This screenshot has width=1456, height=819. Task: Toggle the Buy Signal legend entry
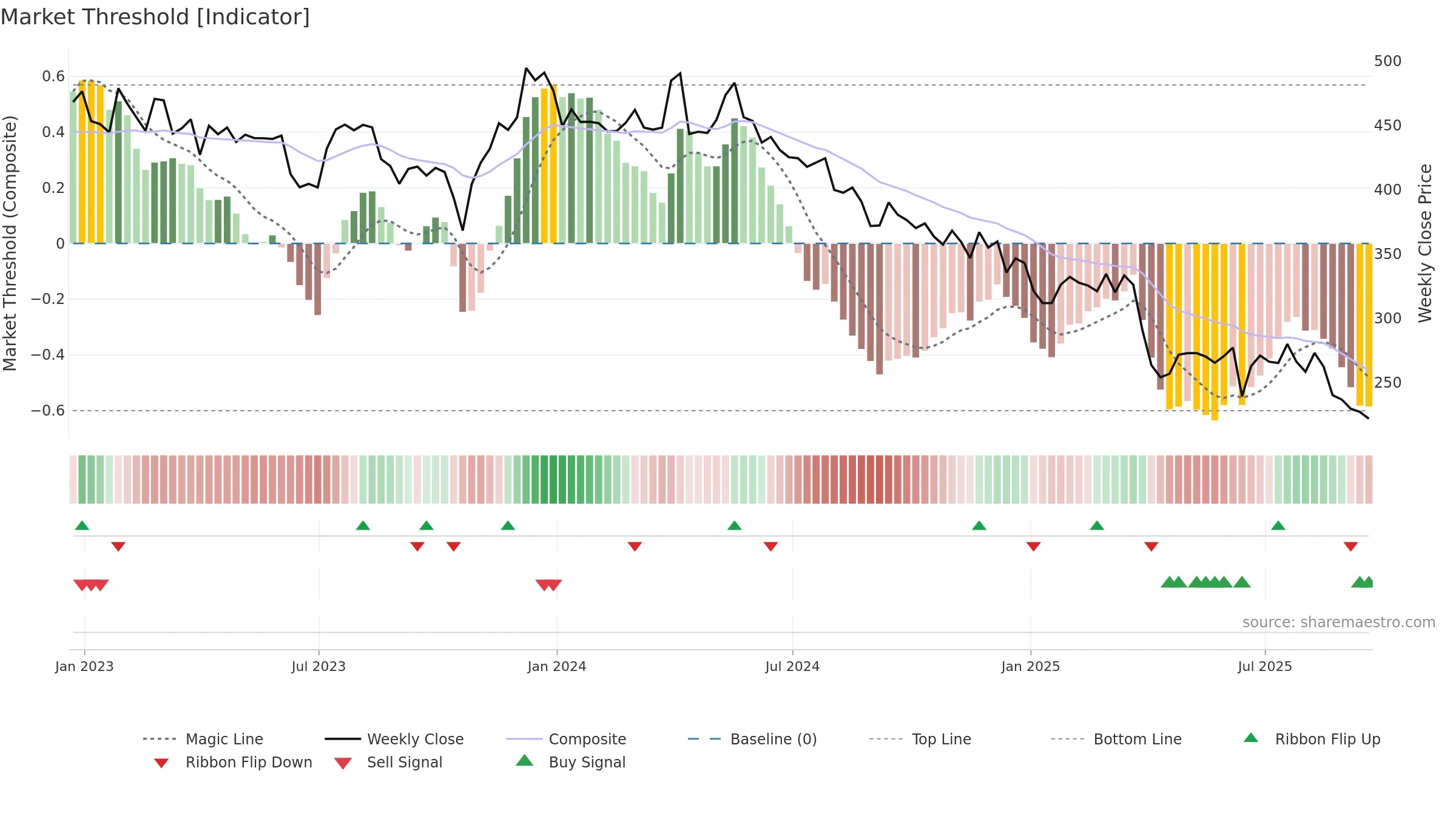(x=570, y=762)
